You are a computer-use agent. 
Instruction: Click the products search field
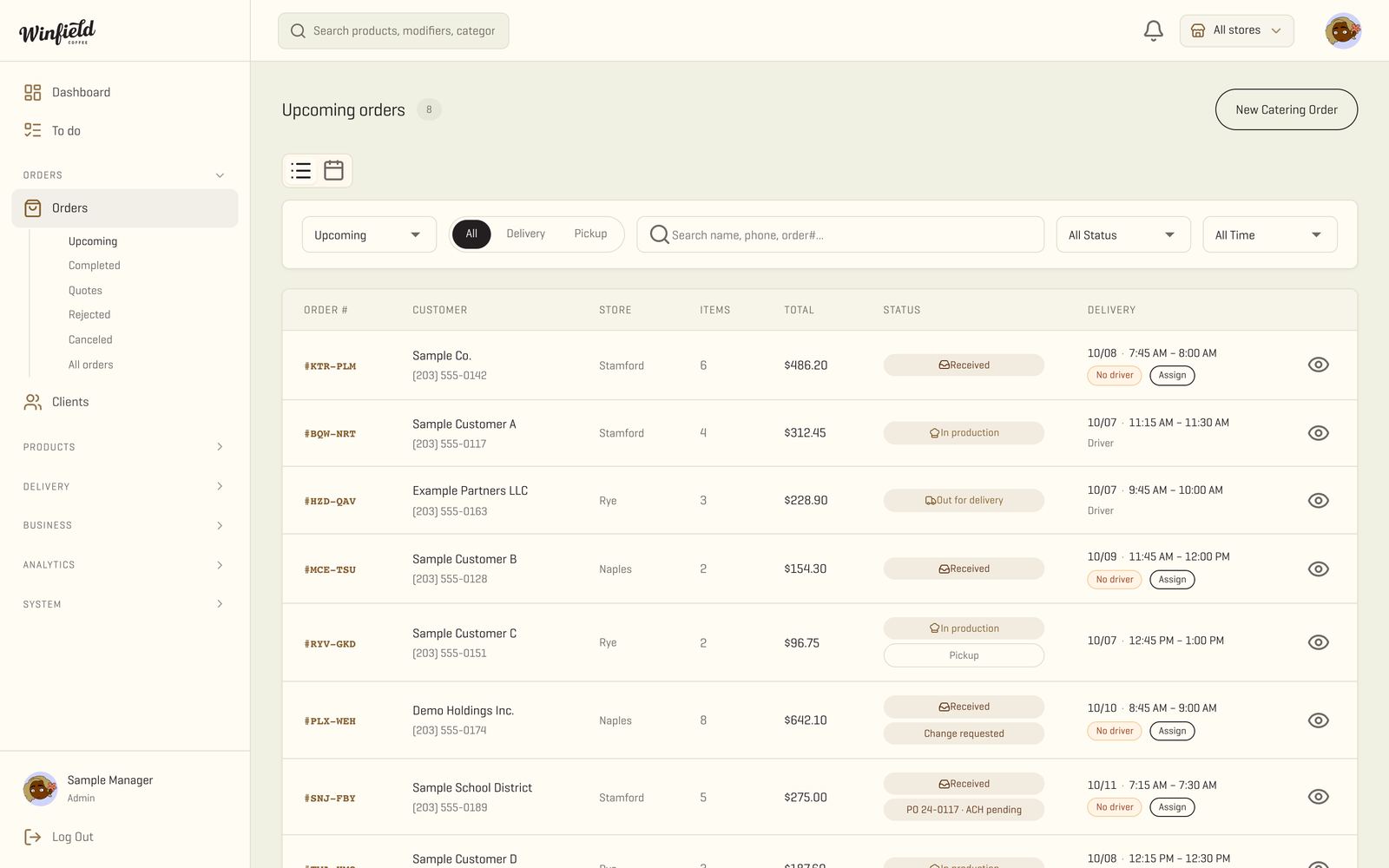393,31
